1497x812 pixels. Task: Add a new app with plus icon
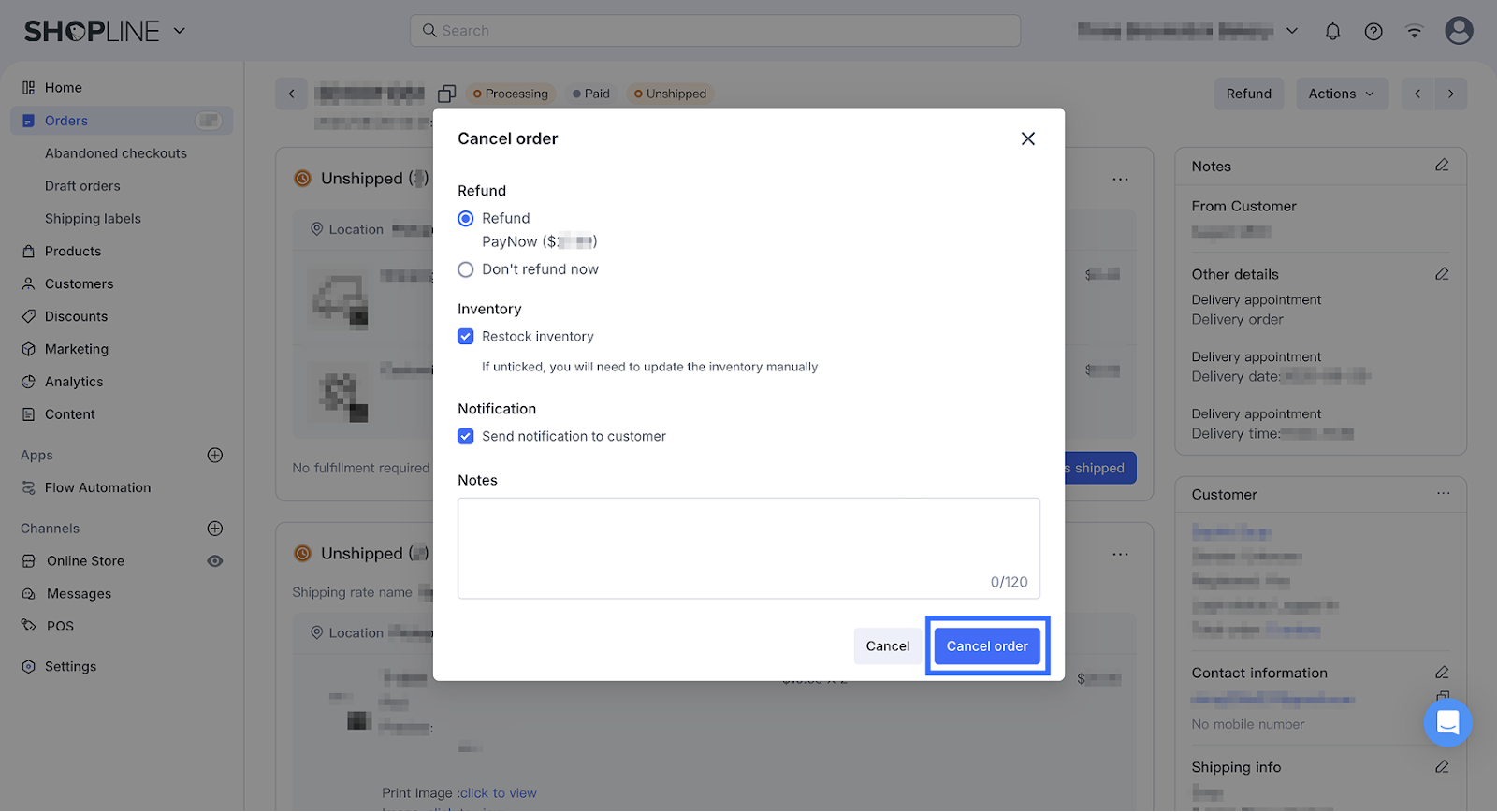(214, 455)
